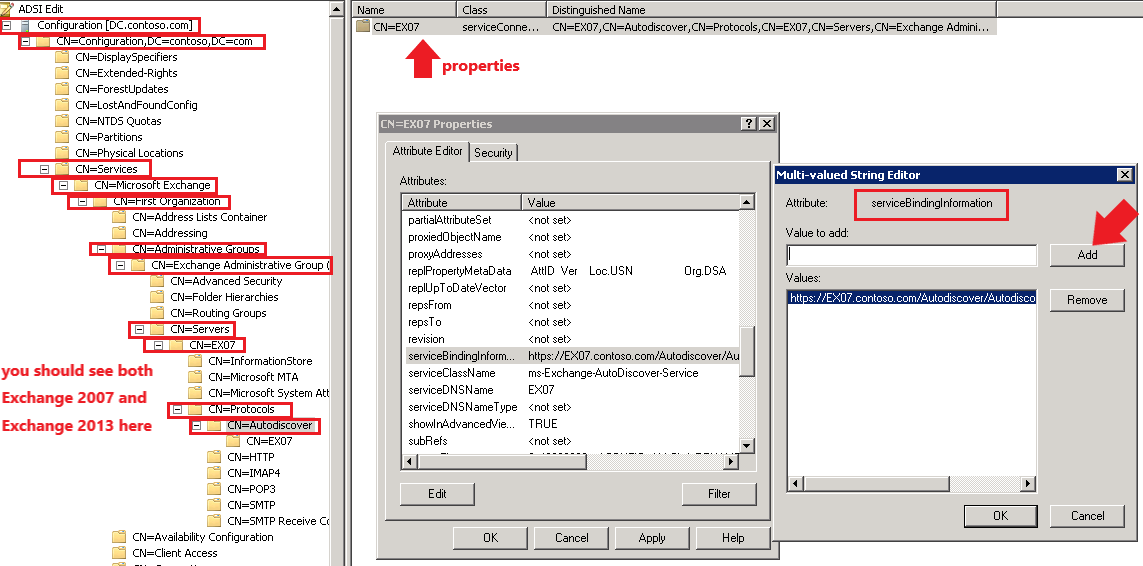The width and height of the screenshot is (1143, 566).
Task: Select the https://EX07.contoso.com/Autodiscover value entry
Action: (x=912, y=298)
